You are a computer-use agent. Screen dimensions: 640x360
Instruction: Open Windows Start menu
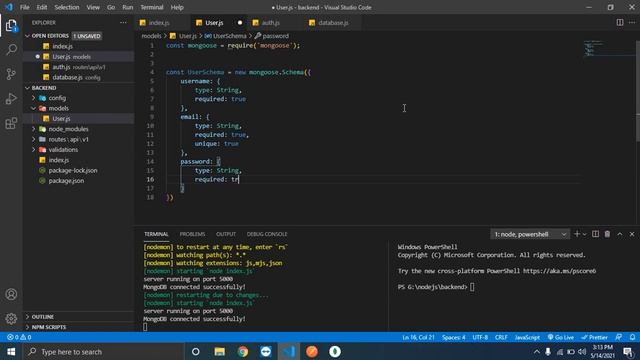tap(11, 351)
